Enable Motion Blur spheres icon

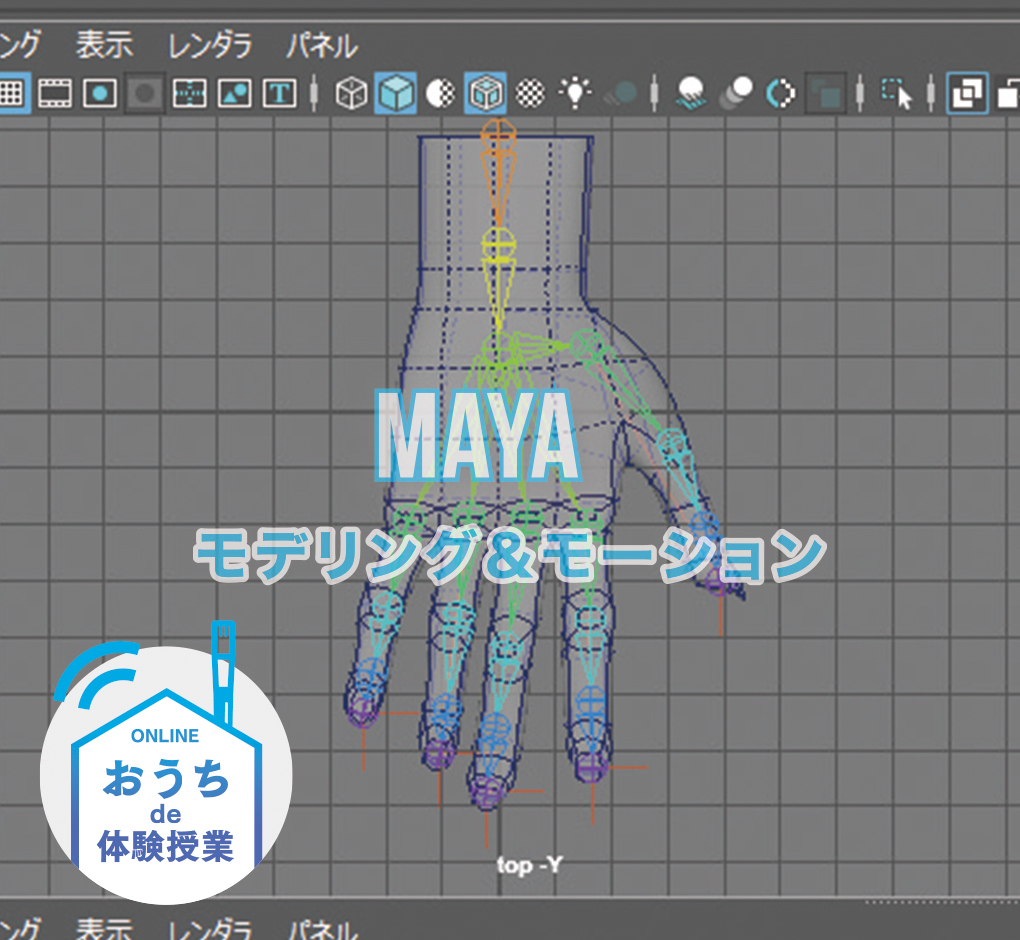[x=736, y=93]
